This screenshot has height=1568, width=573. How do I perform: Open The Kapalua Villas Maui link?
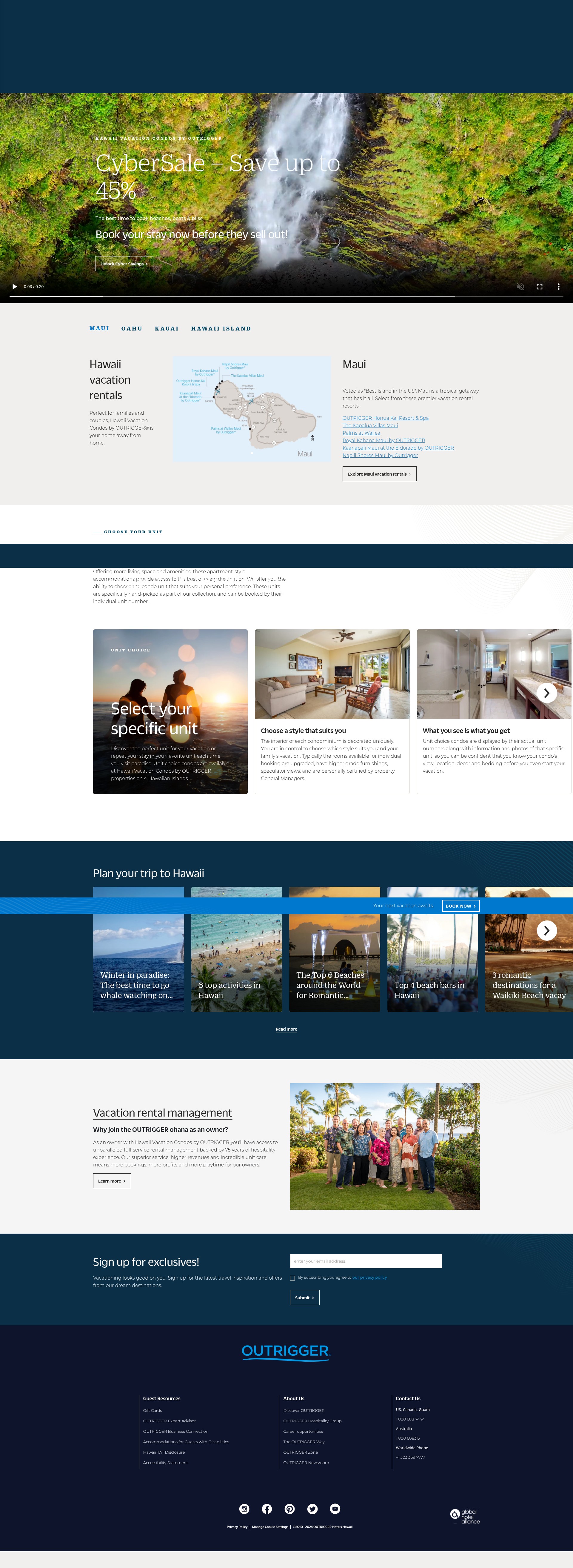(x=370, y=425)
